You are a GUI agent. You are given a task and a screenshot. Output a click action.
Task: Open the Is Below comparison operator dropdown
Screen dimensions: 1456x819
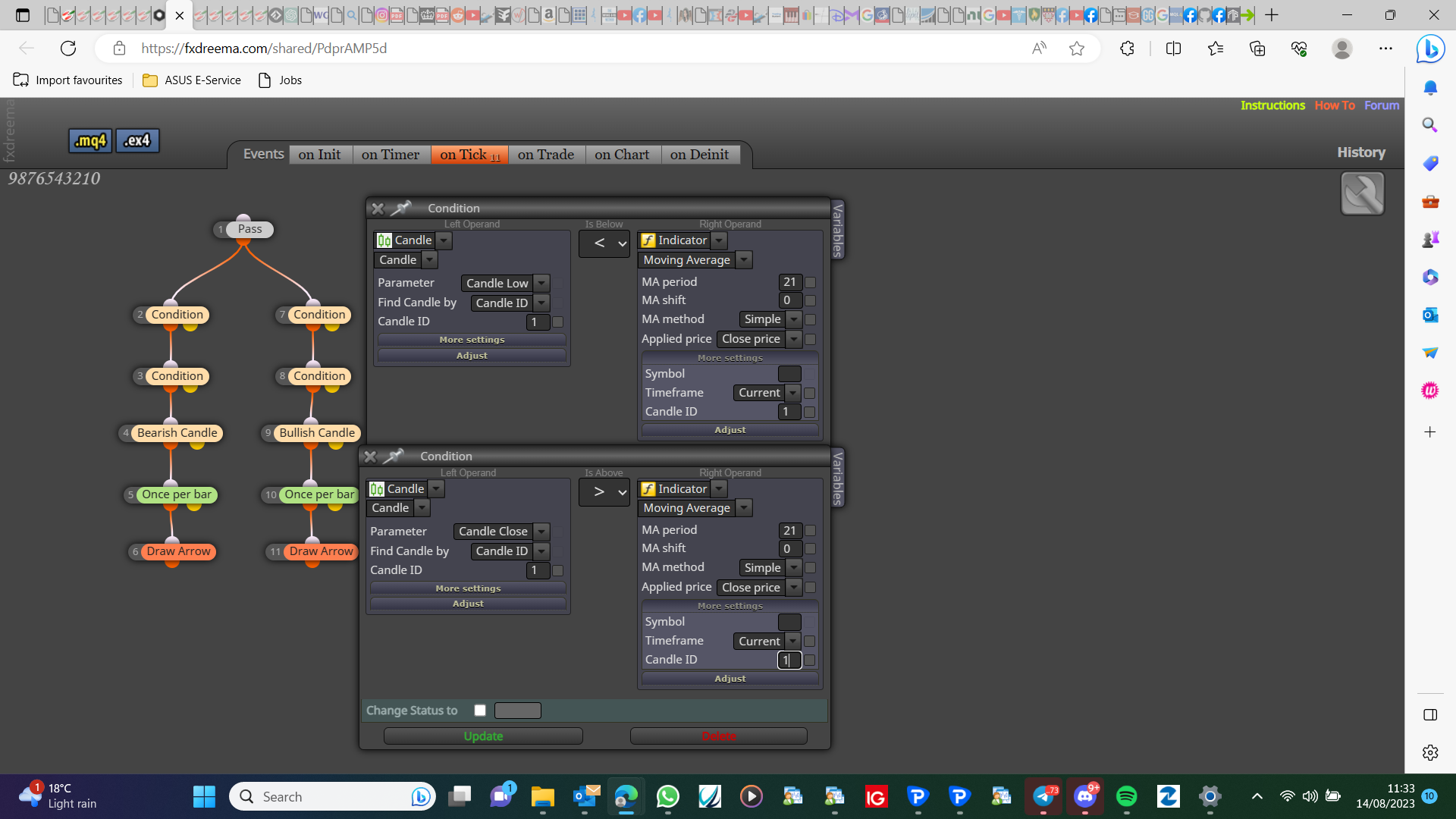[x=604, y=243]
